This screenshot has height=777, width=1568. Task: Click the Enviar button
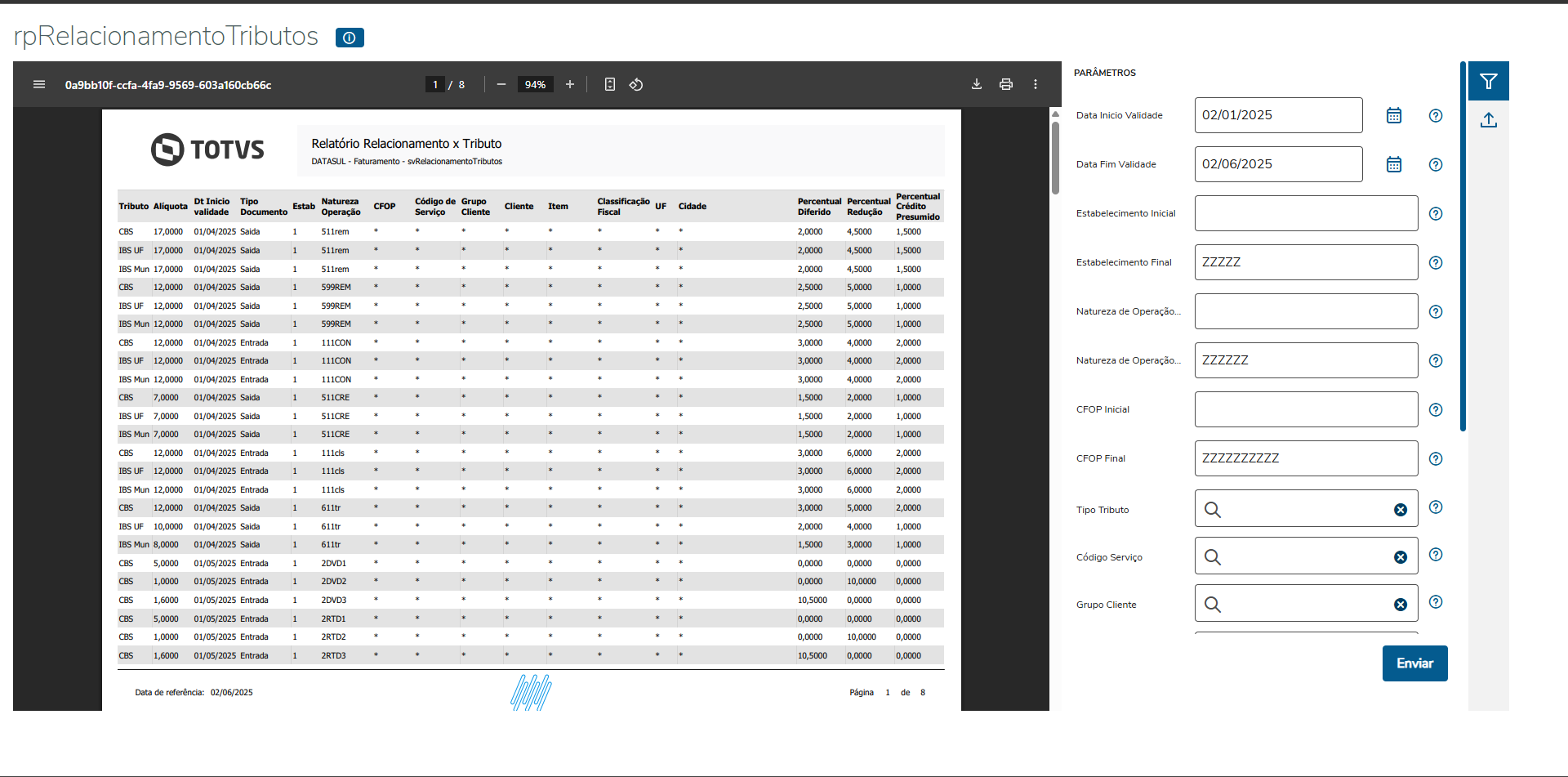coord(1414,663)
